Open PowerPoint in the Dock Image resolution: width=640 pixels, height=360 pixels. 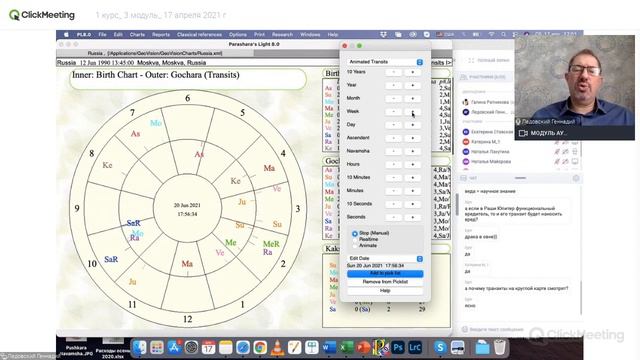pyautogui.click(x=363, y=348)
